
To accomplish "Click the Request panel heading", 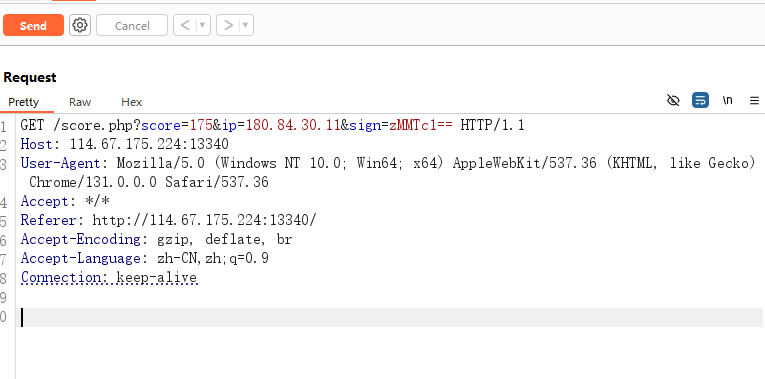I will click(x=30, y=77).
